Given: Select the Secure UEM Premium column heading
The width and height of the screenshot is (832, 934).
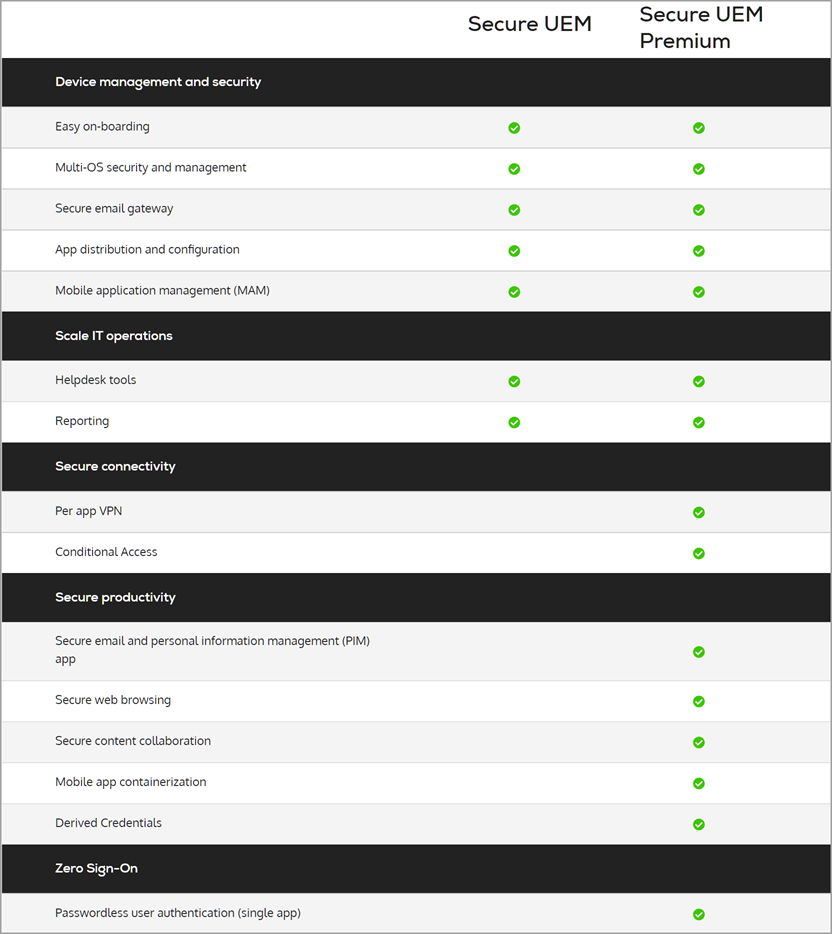Looking at the screenshot, I should tap(701, 28).
